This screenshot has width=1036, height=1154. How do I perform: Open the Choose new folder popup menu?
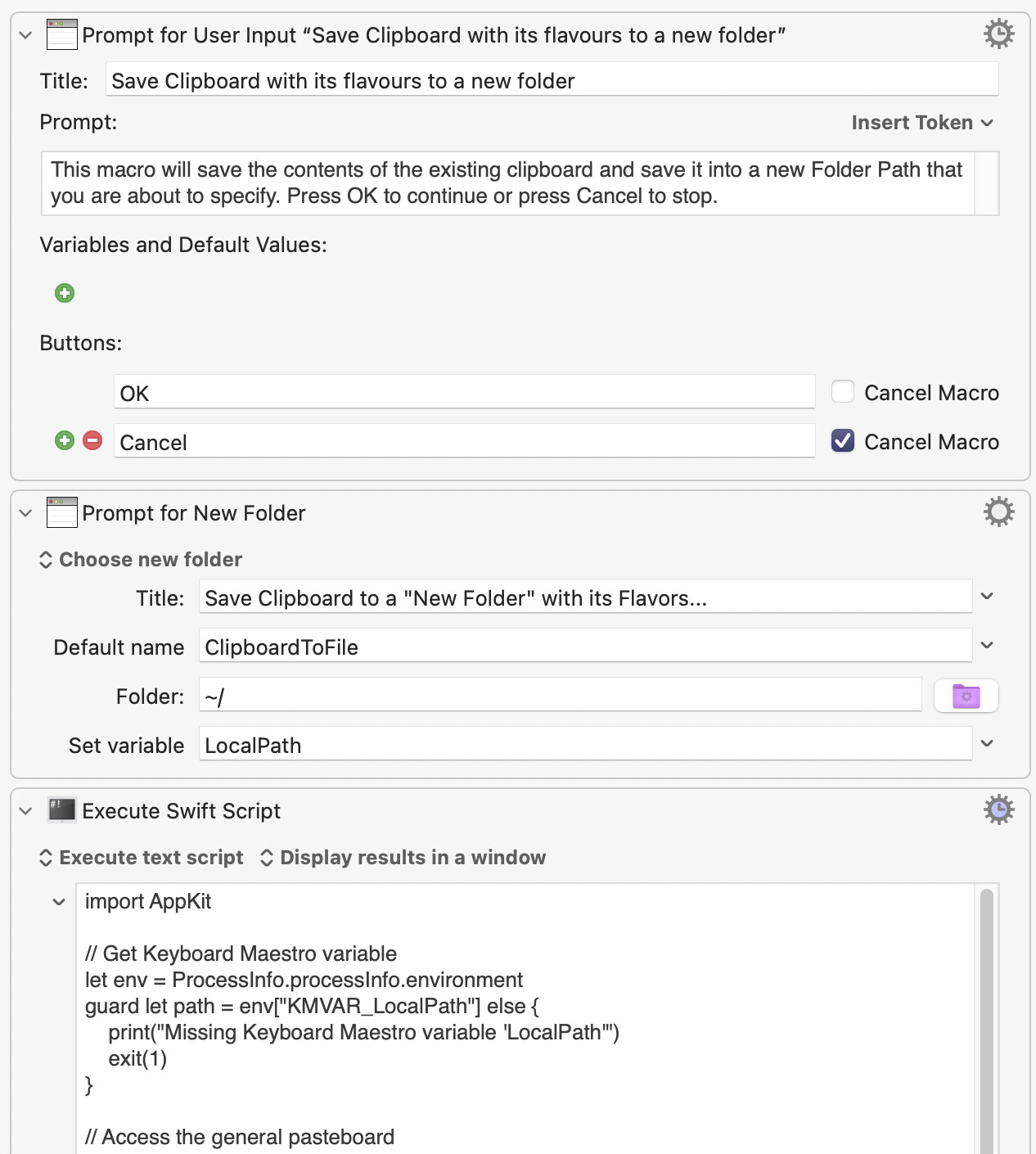(x=141, y=560)
